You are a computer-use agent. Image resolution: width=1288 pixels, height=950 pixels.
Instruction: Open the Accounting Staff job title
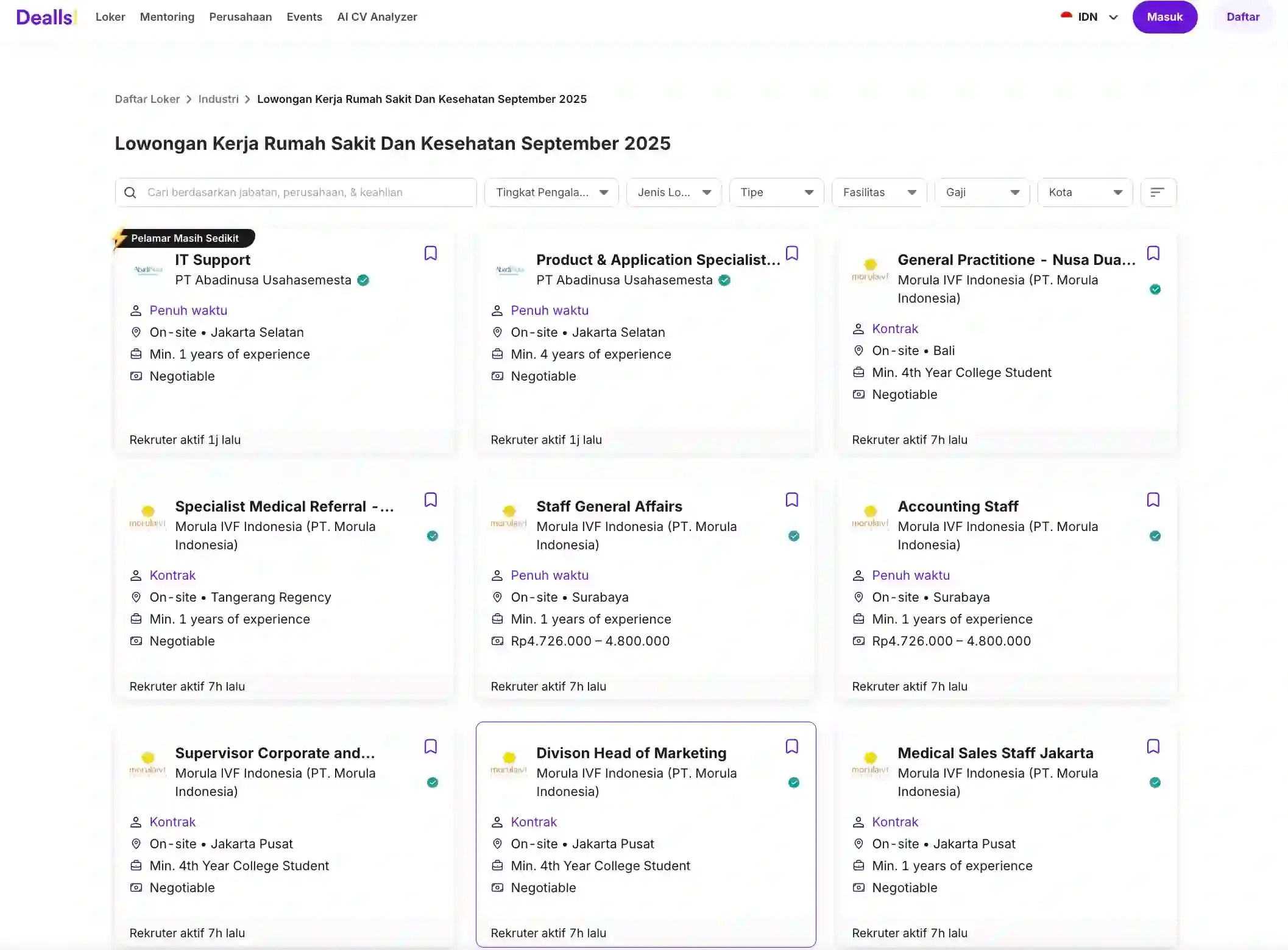point(958,507)
